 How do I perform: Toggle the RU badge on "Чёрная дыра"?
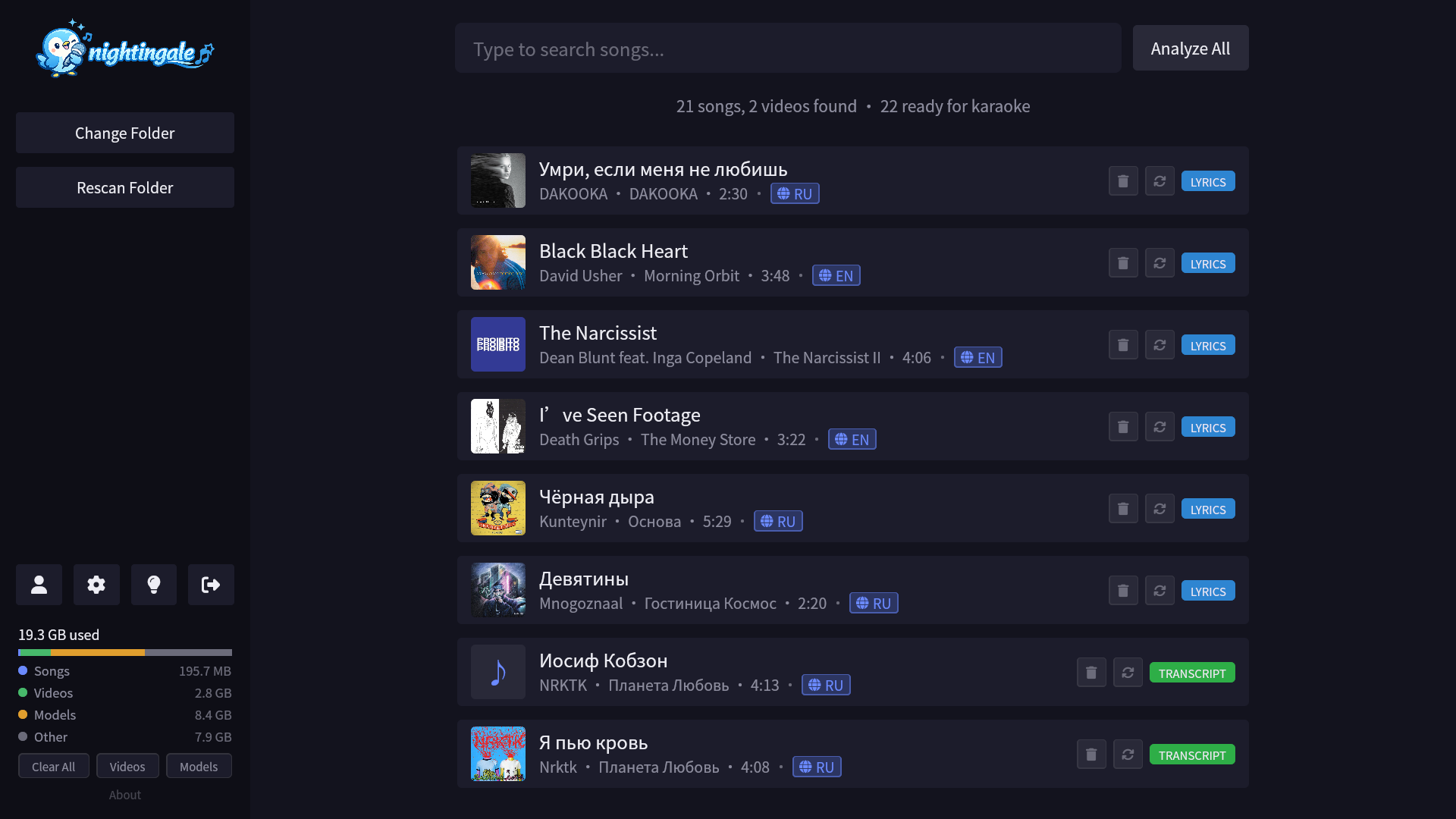(x=778, y=521)
